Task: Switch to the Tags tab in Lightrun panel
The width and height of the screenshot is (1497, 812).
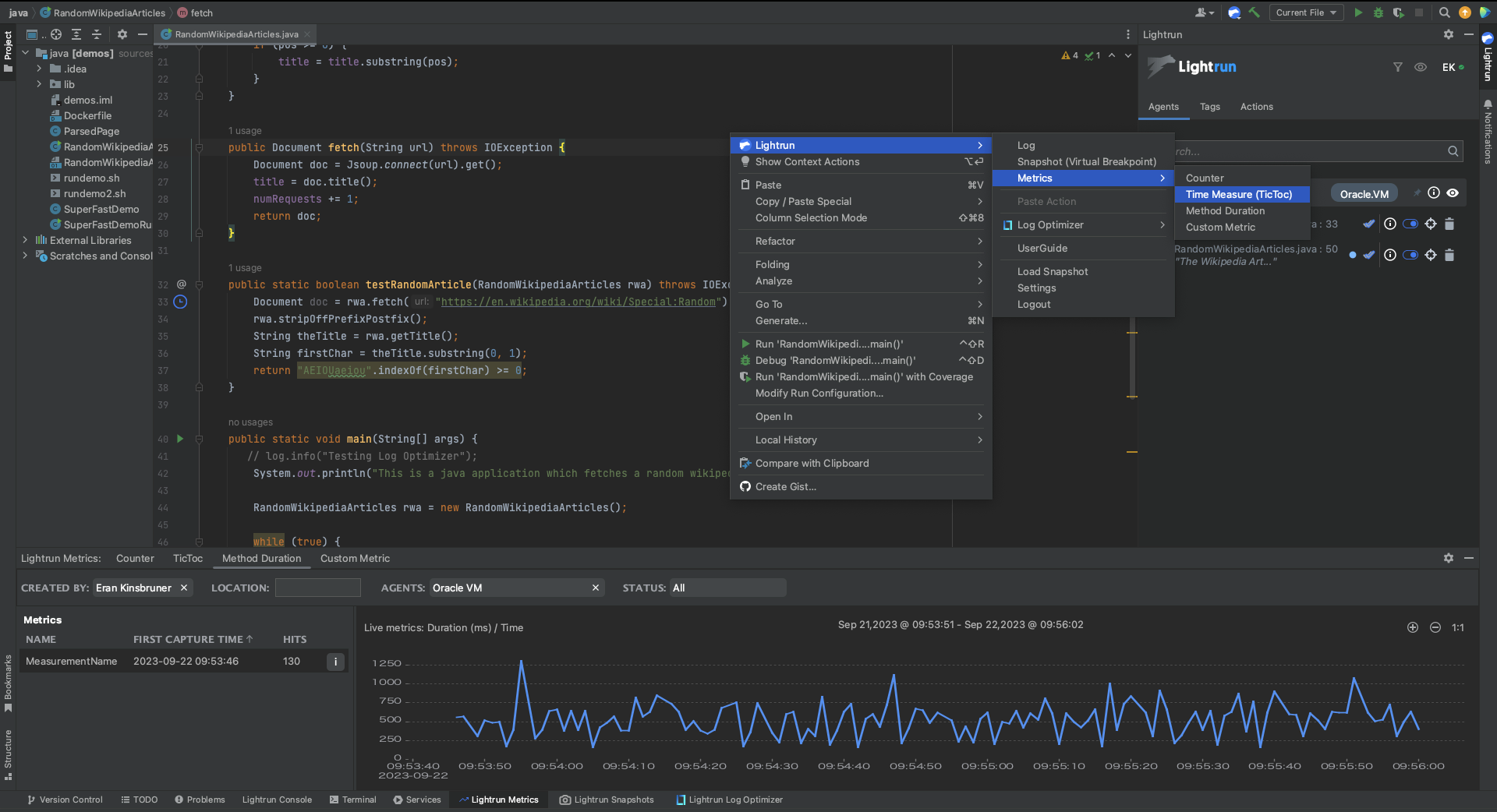Action: pos(1209,107)
